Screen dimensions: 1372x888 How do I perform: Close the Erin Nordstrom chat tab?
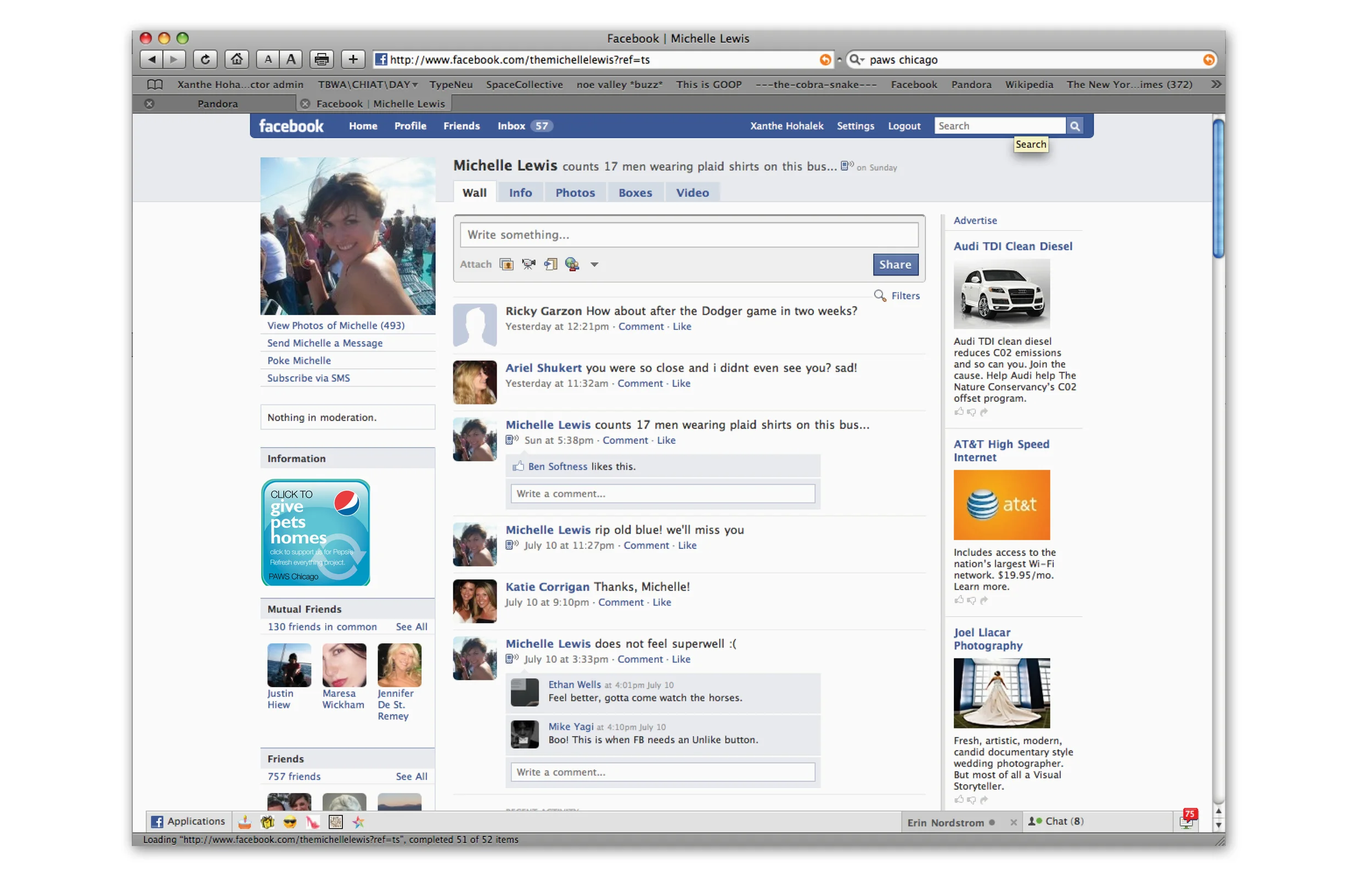click(x=1014, y=823)
